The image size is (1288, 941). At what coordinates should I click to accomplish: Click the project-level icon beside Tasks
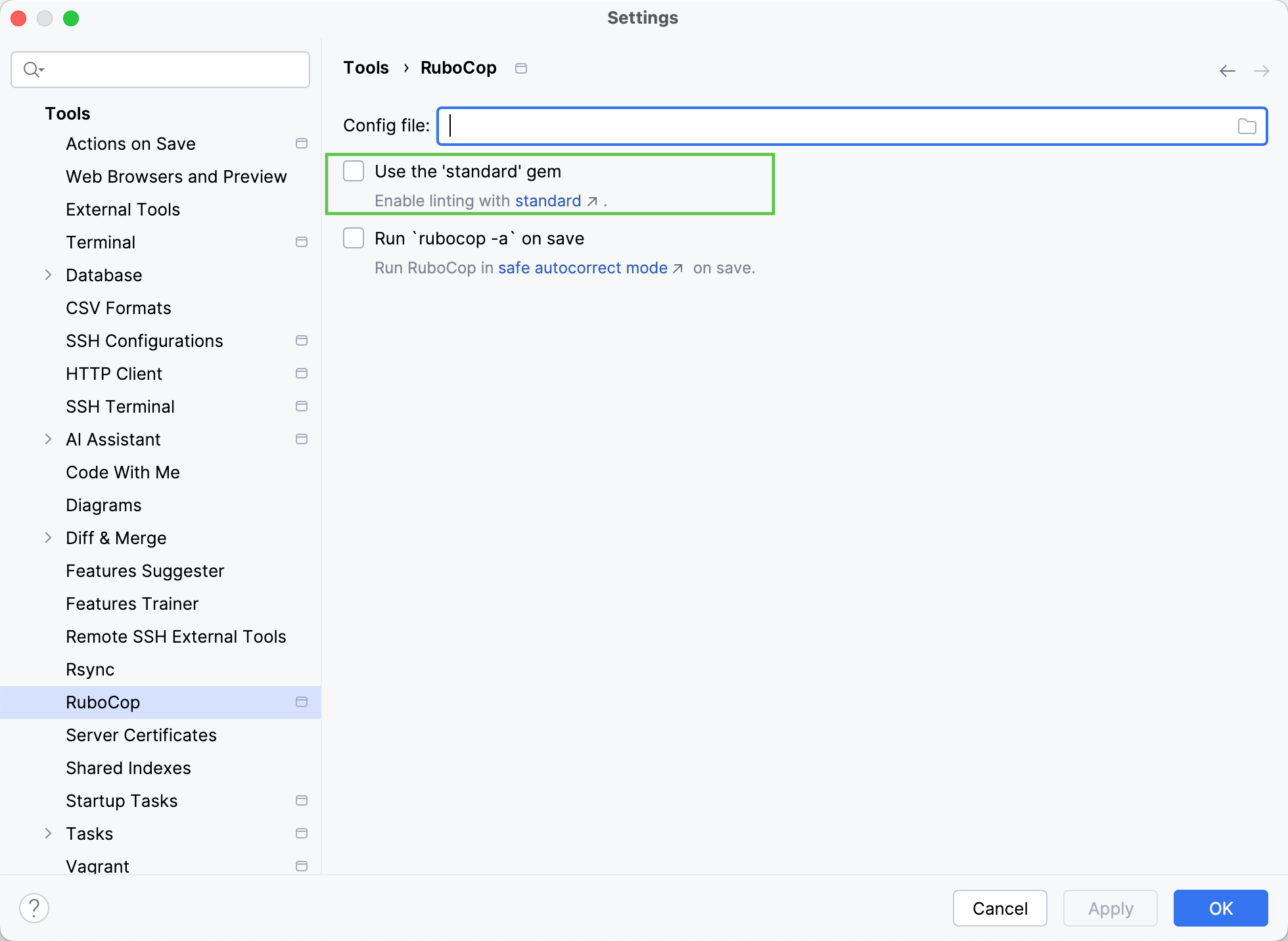(302, 833)
